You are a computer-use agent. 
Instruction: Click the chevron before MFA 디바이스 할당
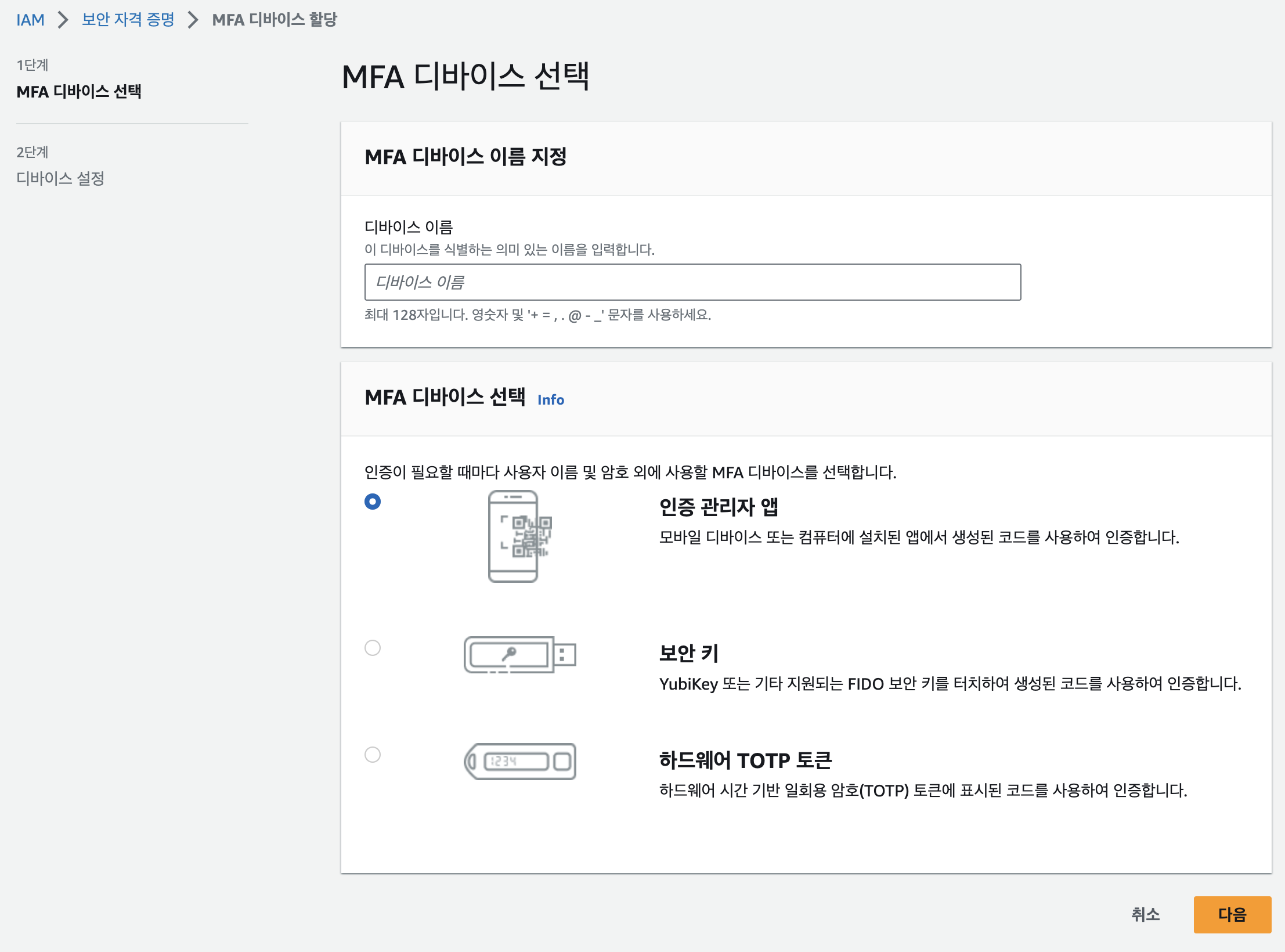click(x=193, y=20)
